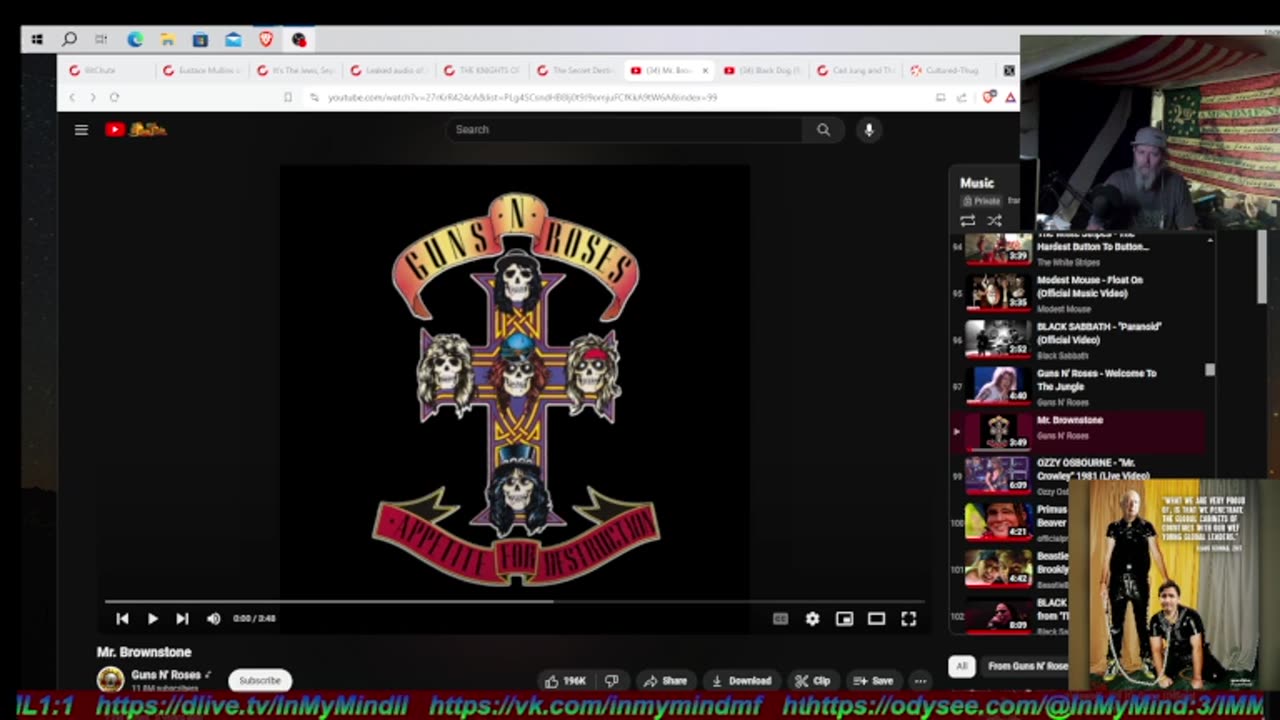
Task: Switch to the Cultured-Thug tab
Action: (951, 71)
